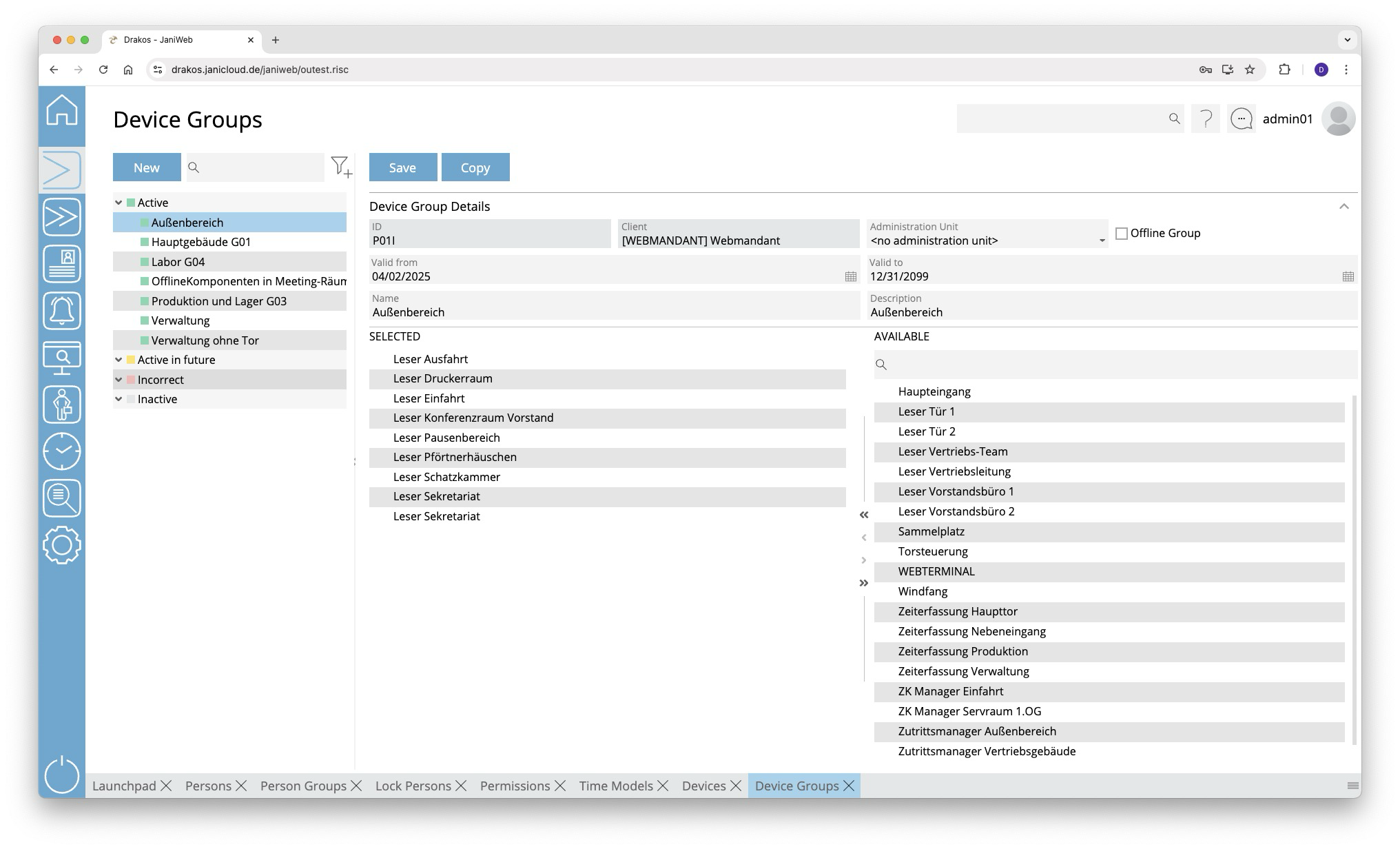Click the power logout icon
1400x849 pixels.
pos(62,775)
